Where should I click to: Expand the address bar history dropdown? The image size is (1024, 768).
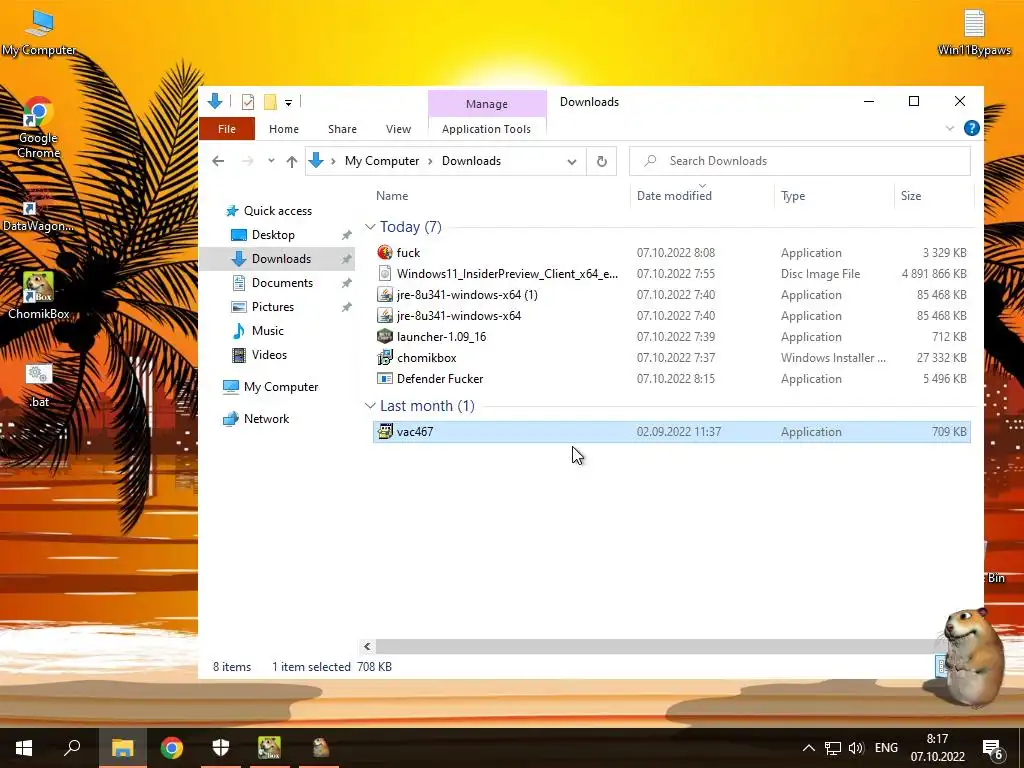[571, 161]
